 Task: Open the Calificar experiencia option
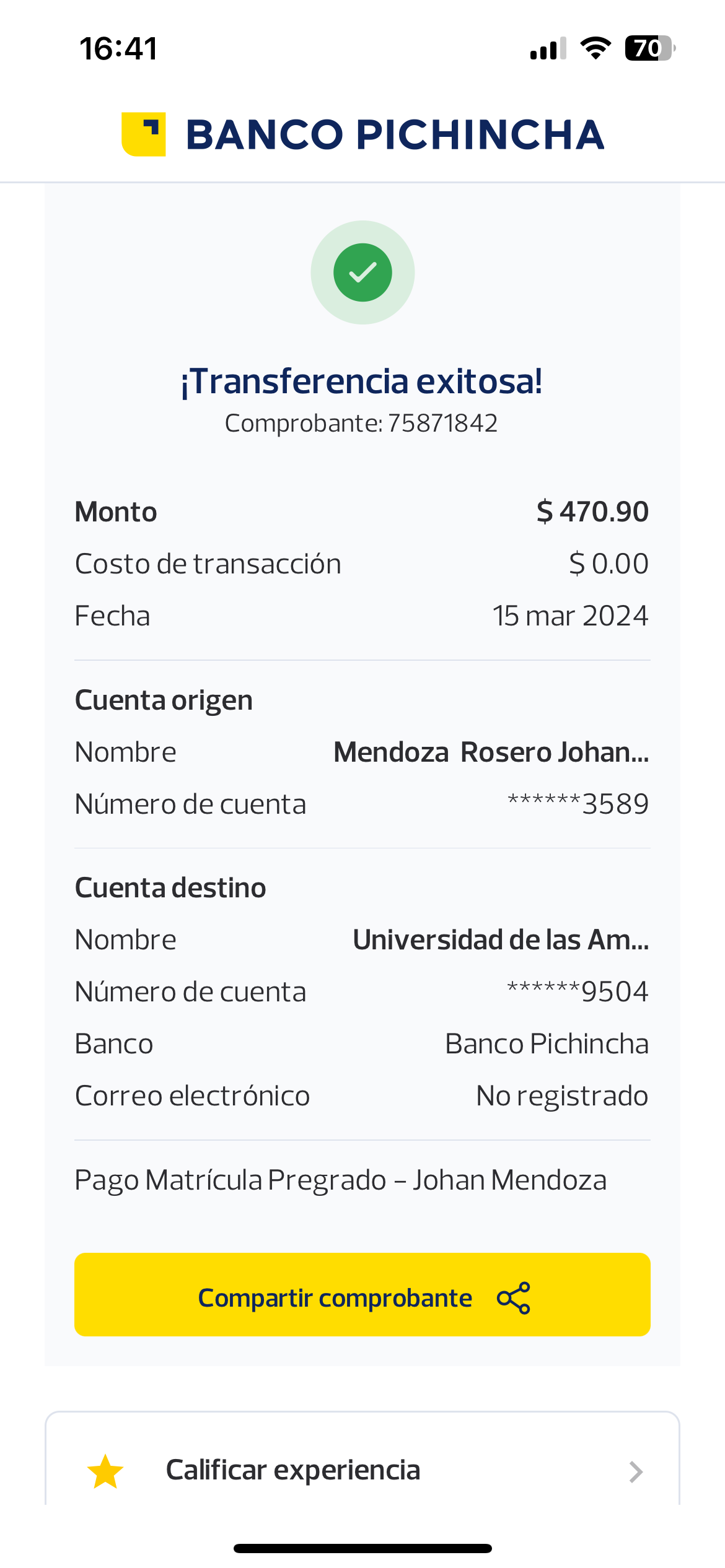point(293,1470)
